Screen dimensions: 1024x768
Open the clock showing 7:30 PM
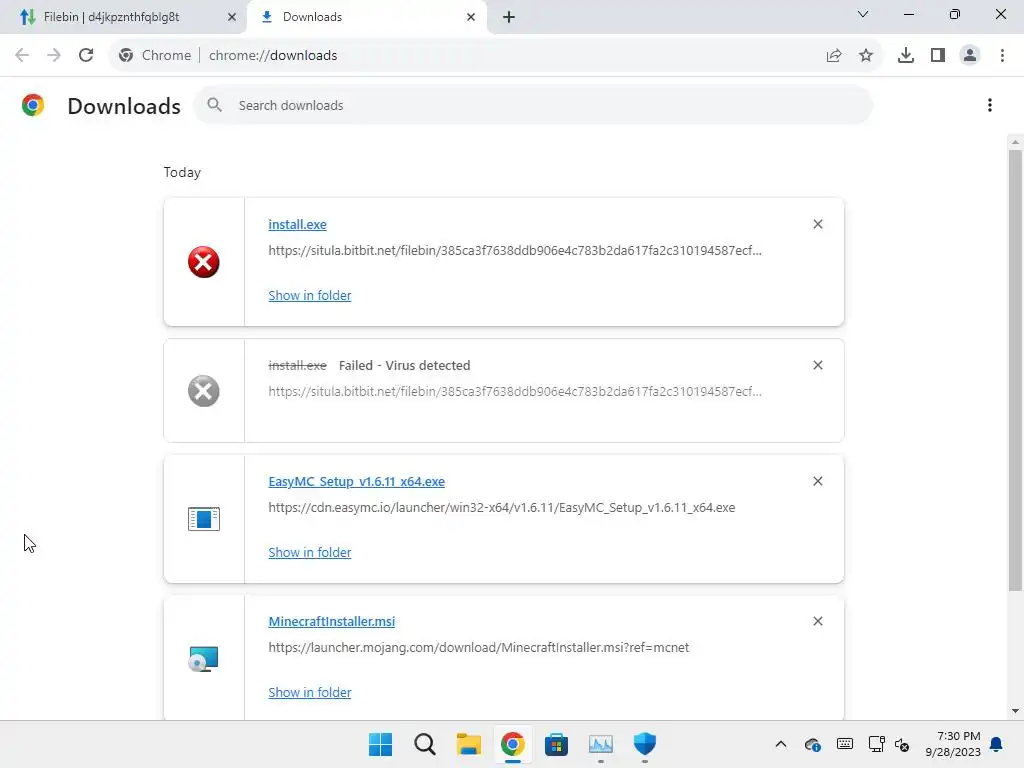tap(953, 744)
